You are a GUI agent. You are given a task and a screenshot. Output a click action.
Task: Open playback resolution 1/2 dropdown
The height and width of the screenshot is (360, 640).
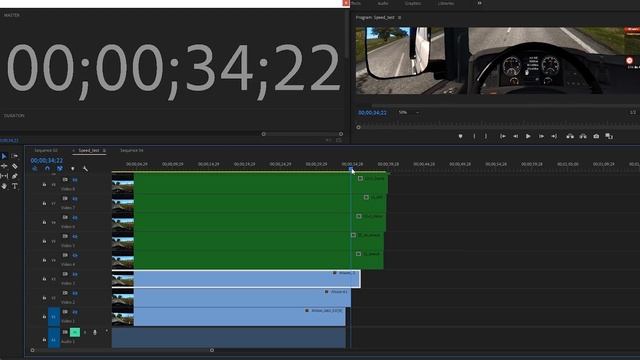coord(633,112)
